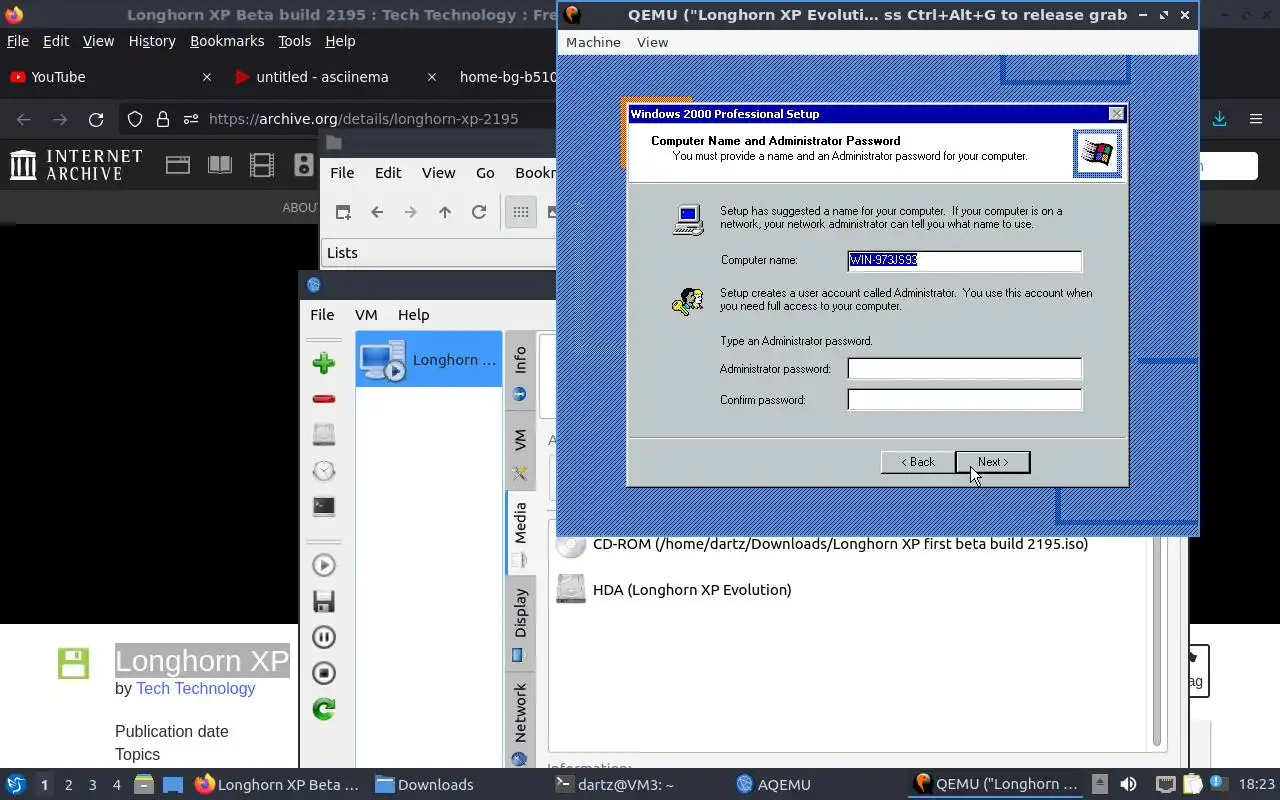The image size is (1280, 800).
Task: Open Firefox History menu
Action: [x=152, y=41]
